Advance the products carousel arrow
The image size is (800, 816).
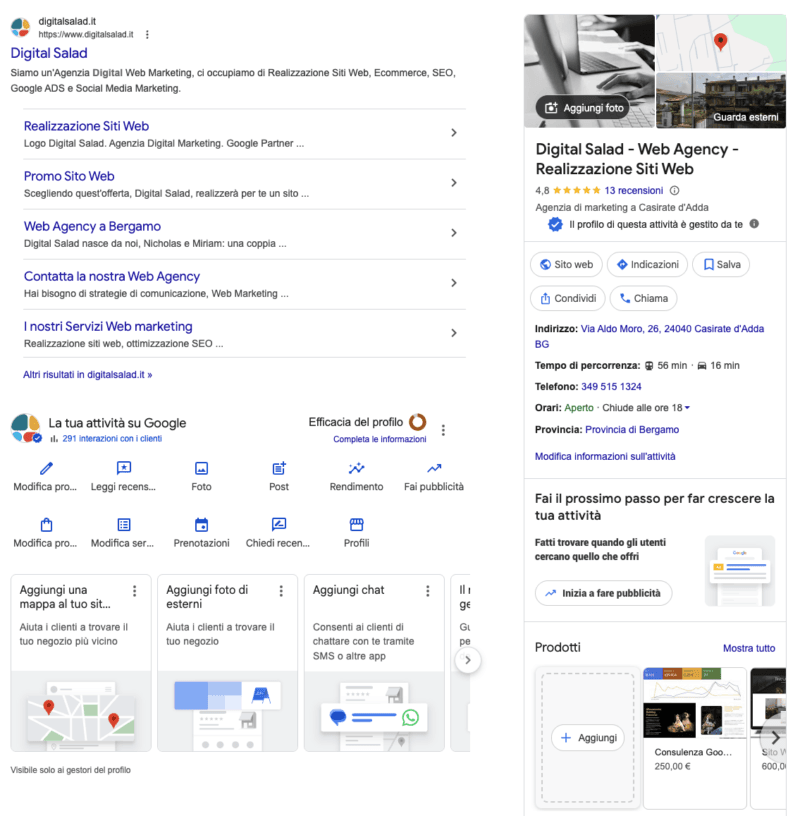(775, 737)
